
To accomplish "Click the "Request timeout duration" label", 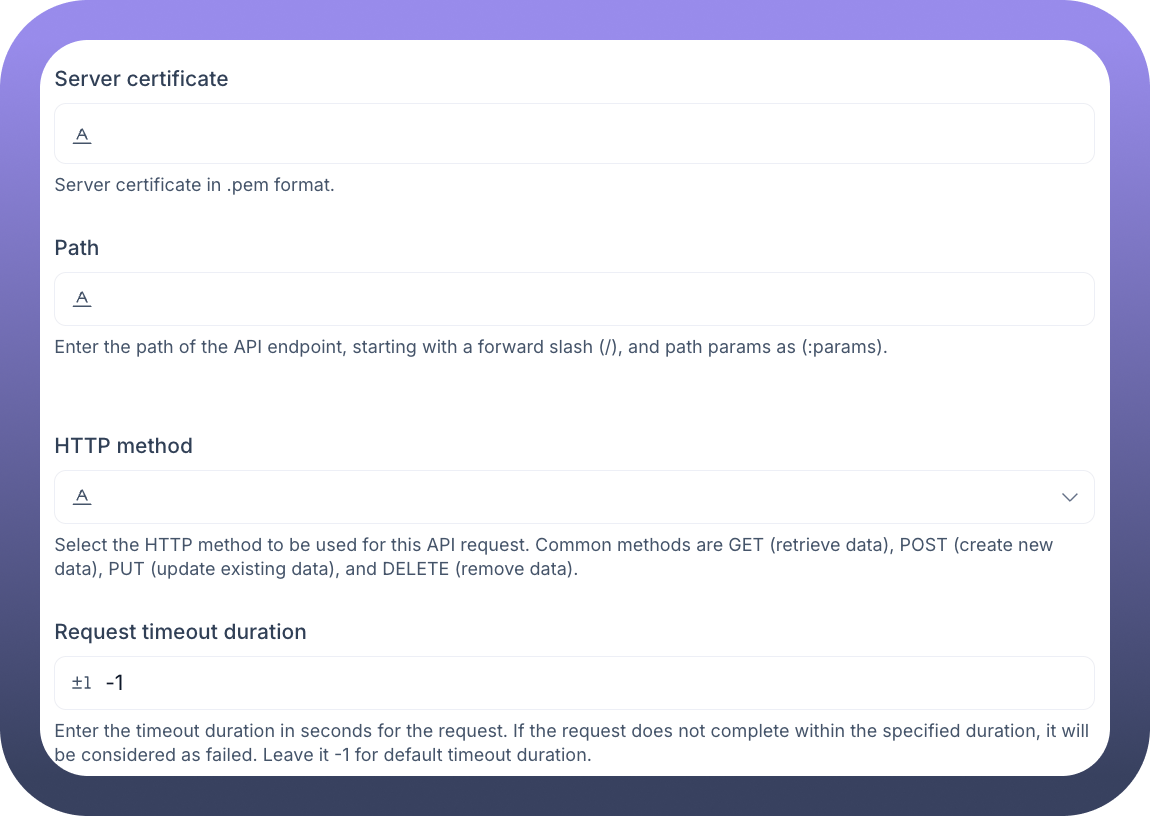I will click(180, 632).
